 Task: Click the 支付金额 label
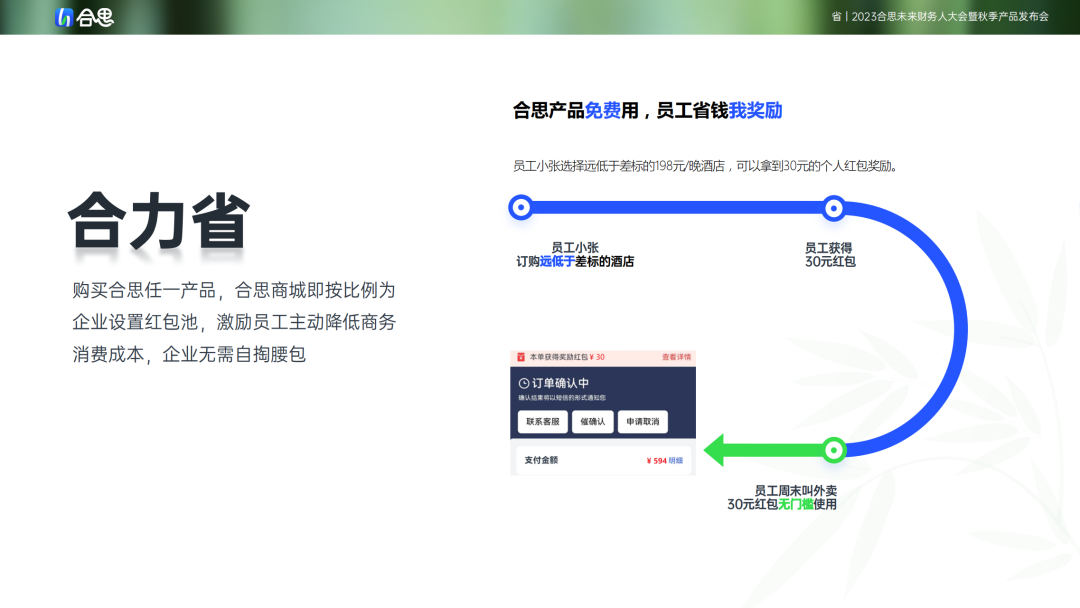[541, 460]
